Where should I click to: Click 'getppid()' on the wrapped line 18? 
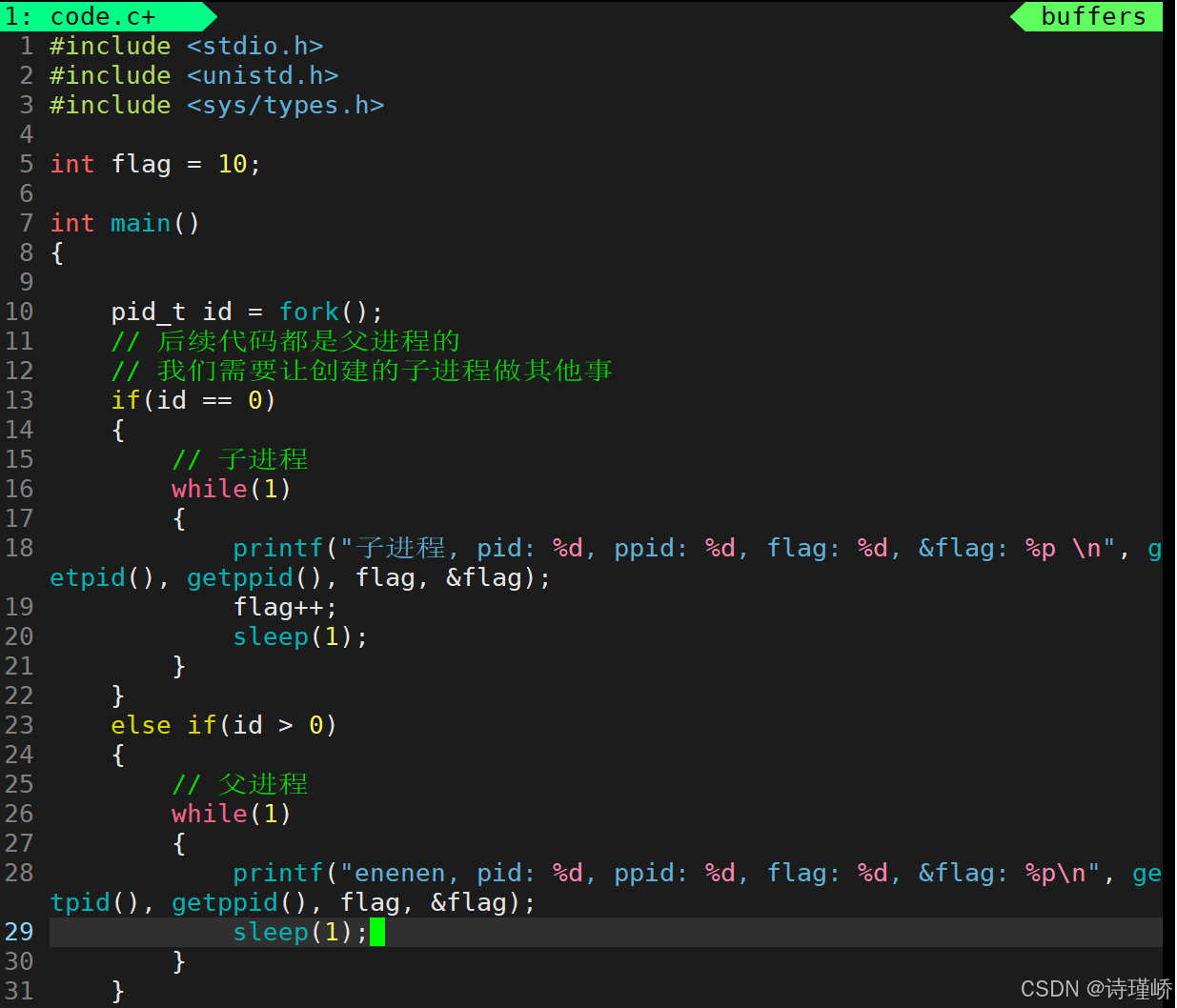pyautogui.click(x=255, y=577)
